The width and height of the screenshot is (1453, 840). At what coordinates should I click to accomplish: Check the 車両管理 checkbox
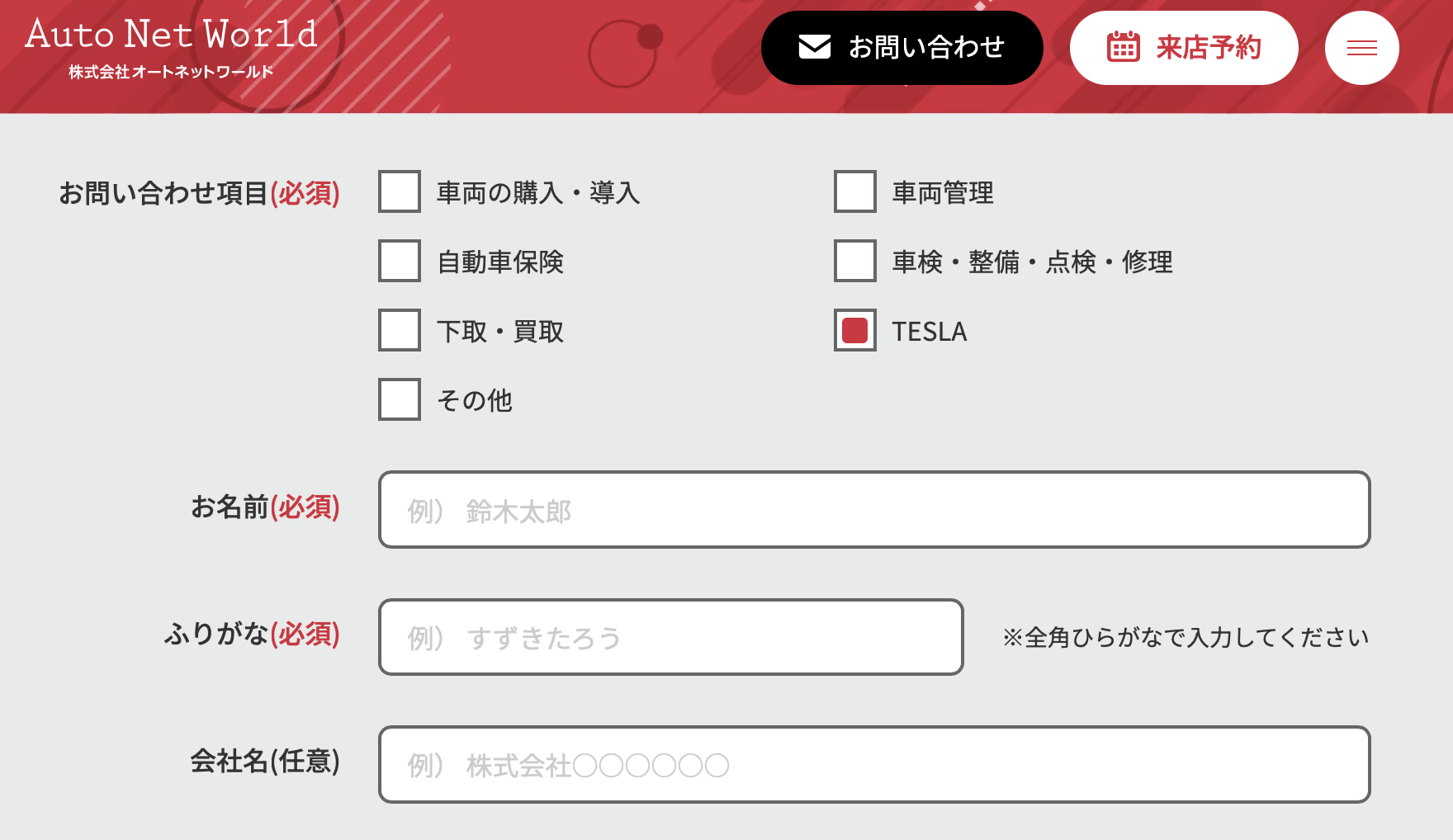click(x=855, y=191)
